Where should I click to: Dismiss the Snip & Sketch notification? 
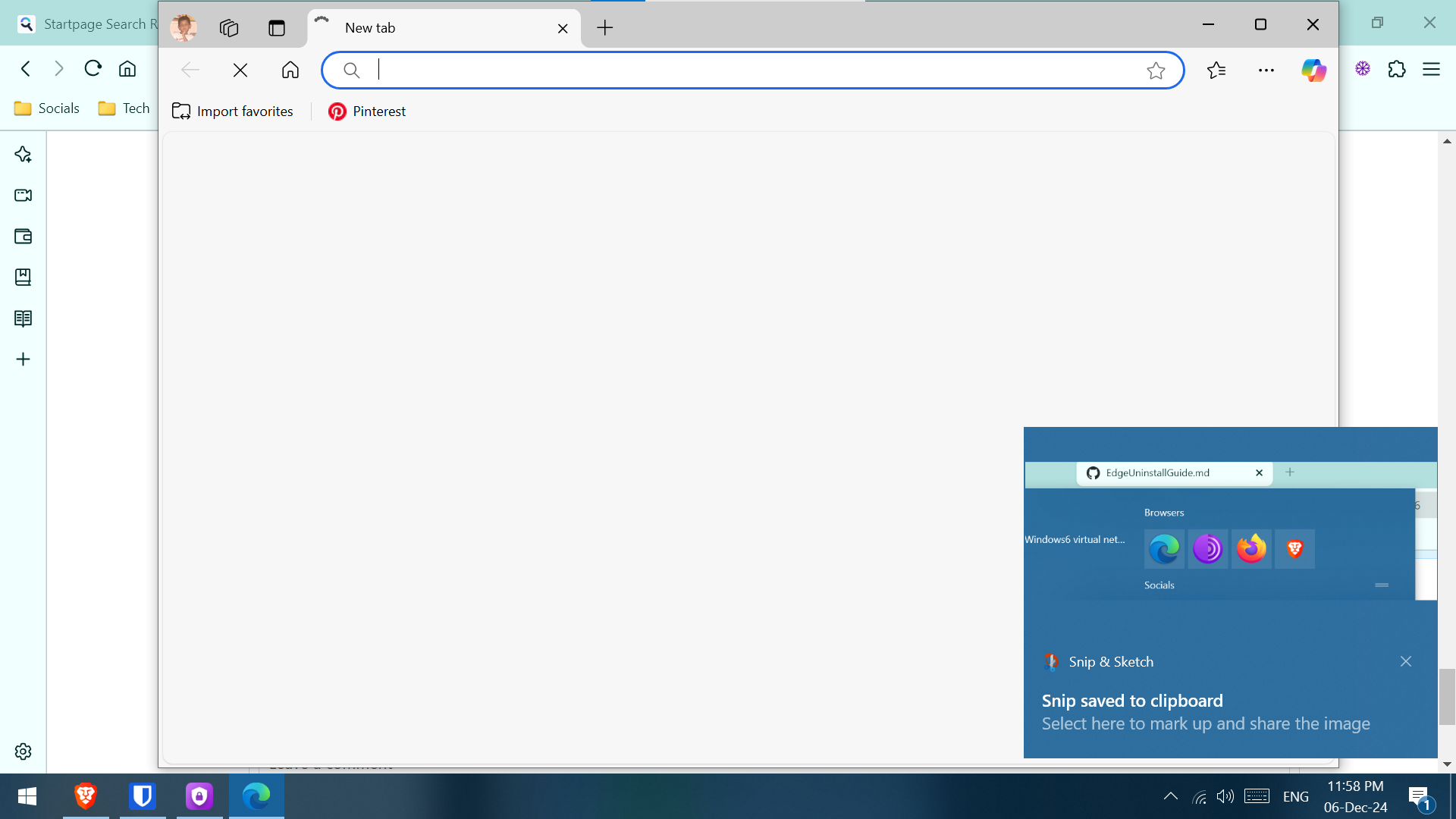[1405, 661]
